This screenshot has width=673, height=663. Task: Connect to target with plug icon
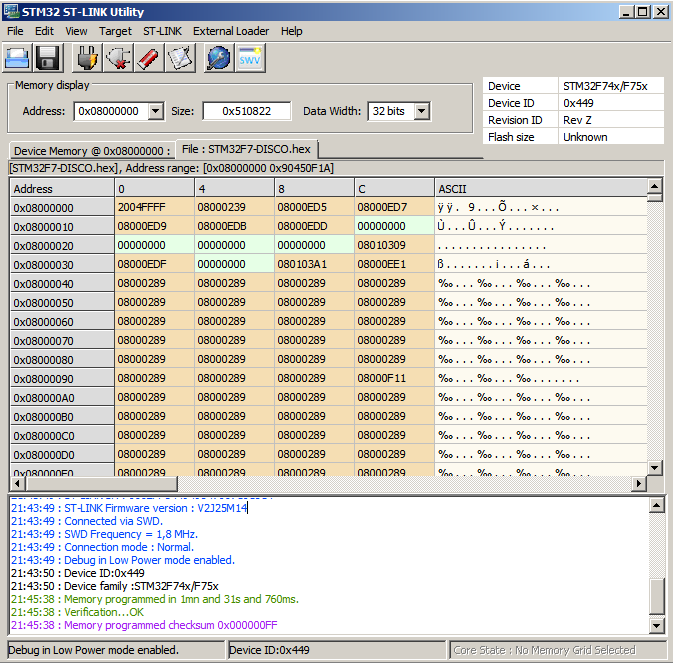(x=87, y=58)
